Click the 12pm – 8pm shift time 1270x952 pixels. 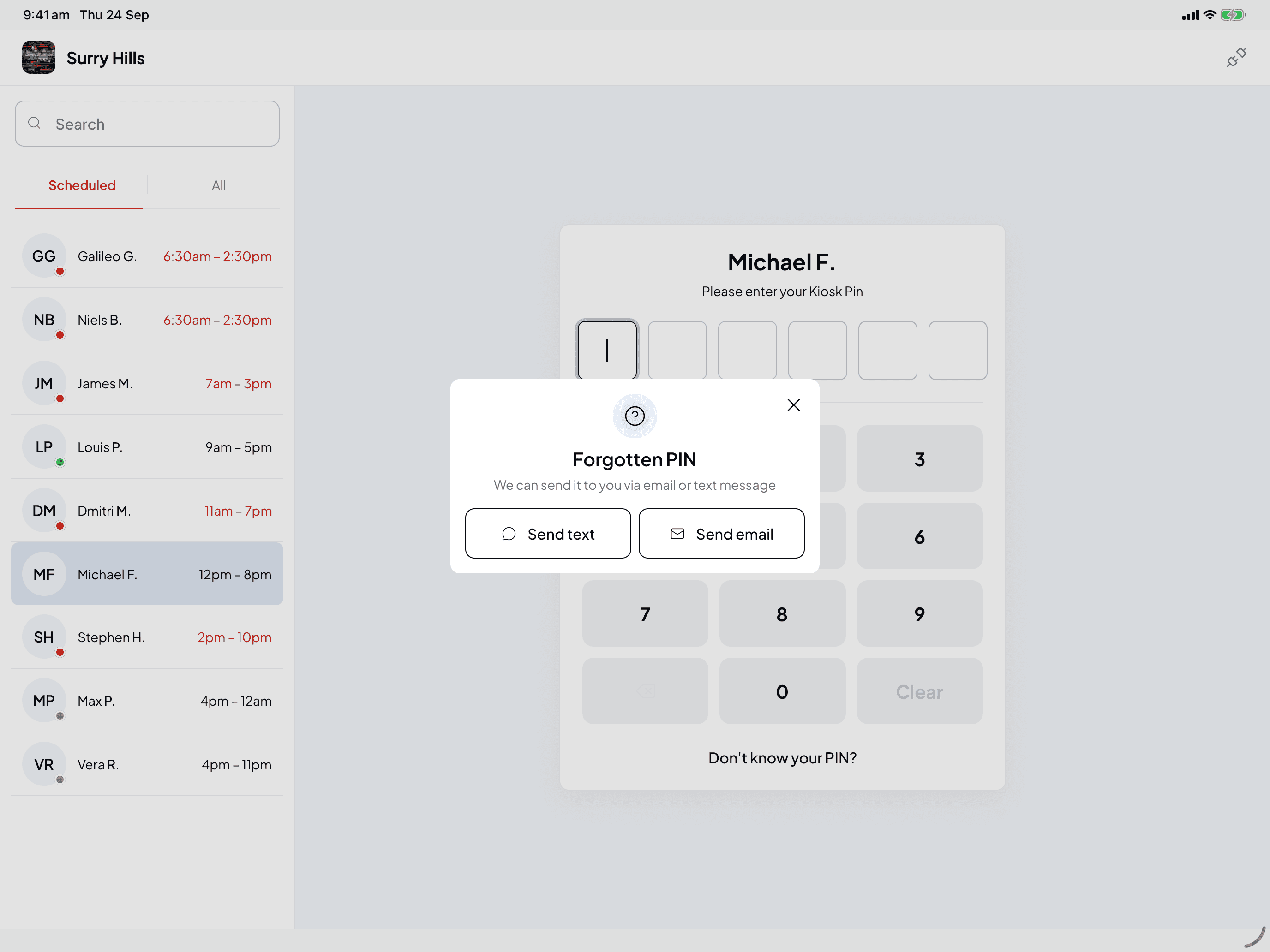235,574
